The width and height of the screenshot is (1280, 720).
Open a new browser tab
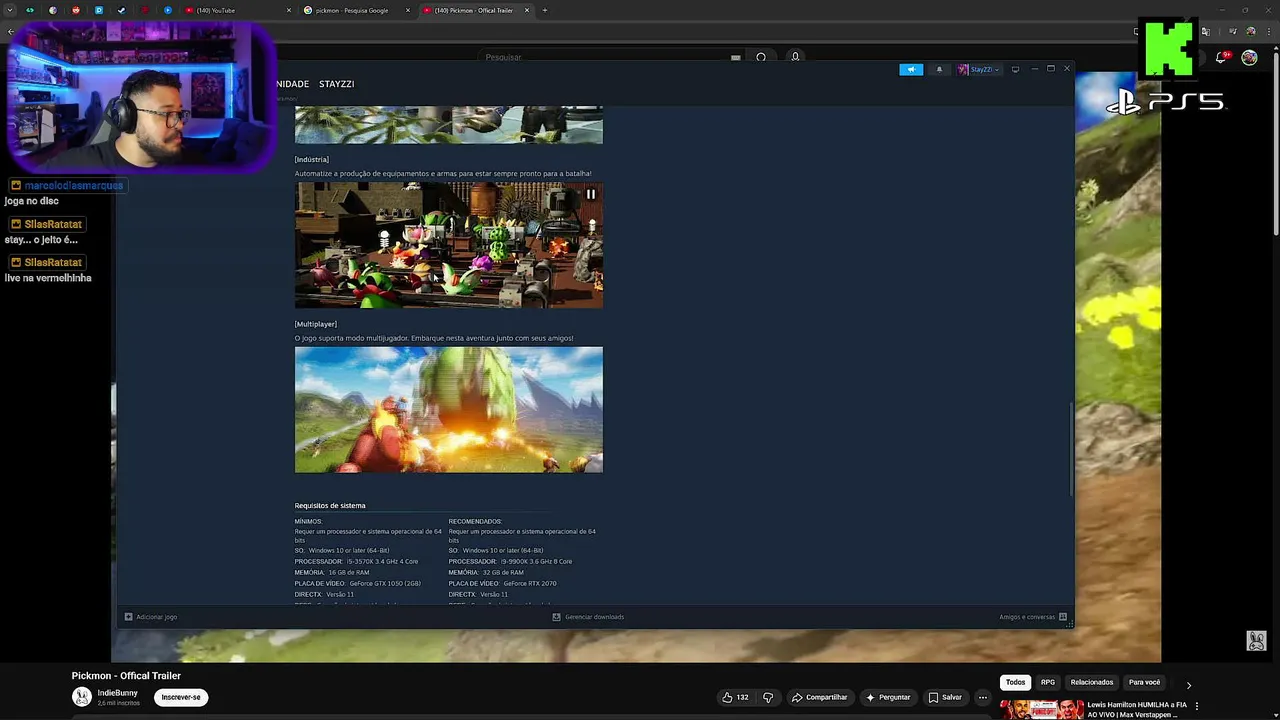point(544,10)
